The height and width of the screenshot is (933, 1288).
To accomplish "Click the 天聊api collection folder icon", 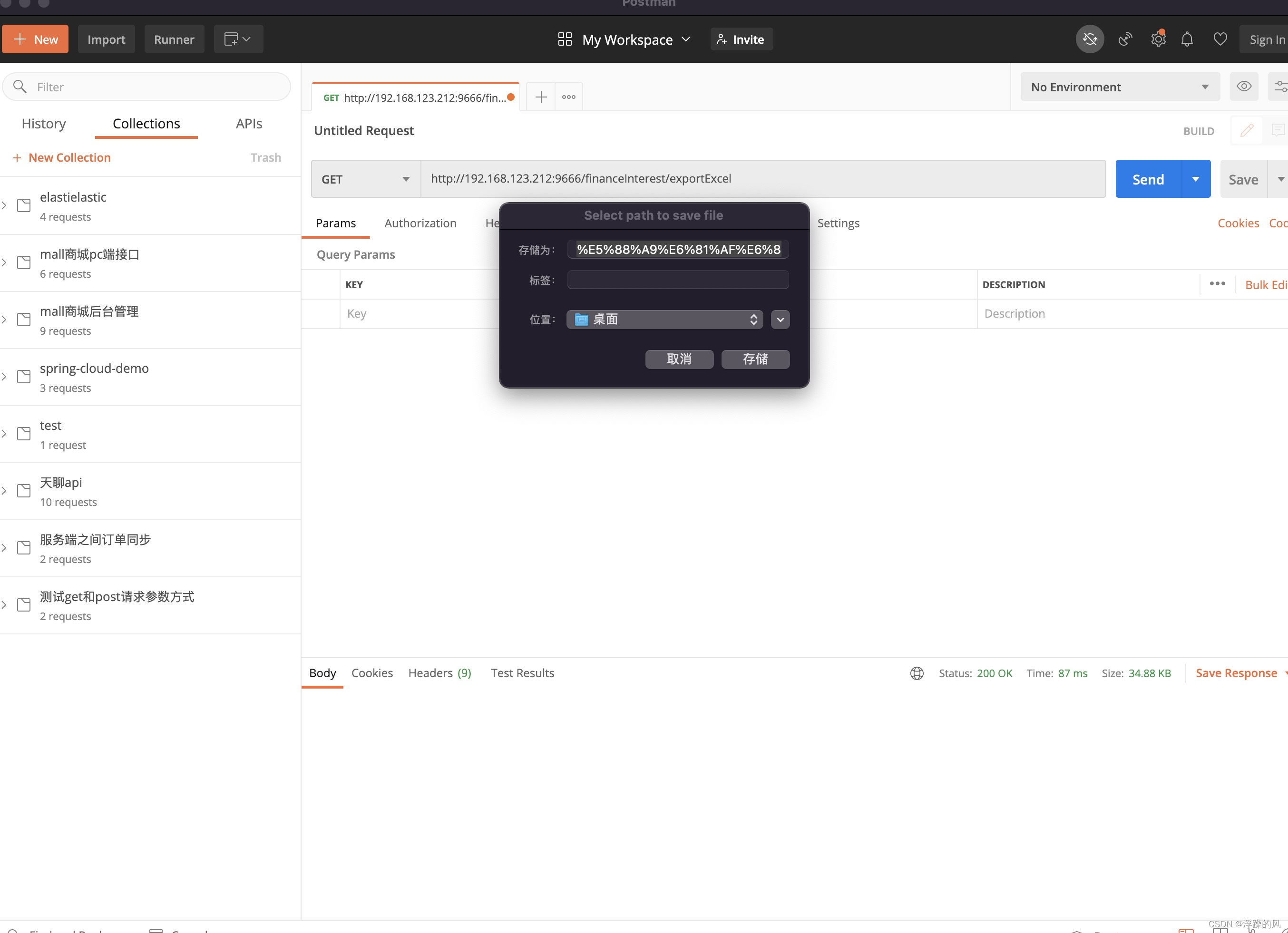I will tap(24, 491).
